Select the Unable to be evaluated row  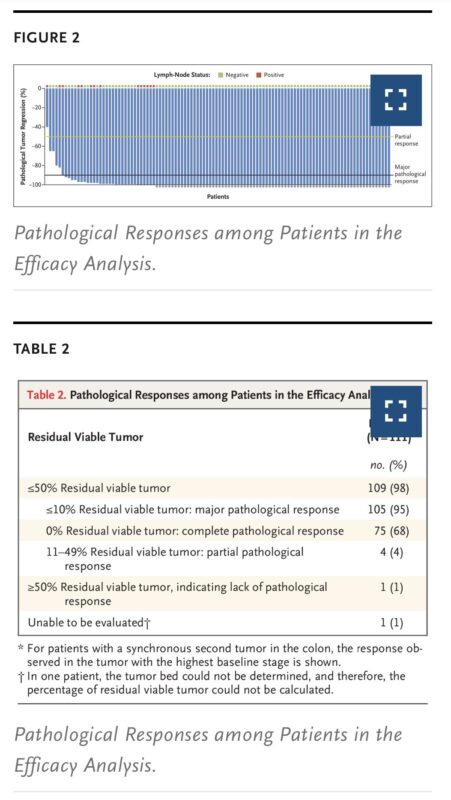tap(222, 623)
